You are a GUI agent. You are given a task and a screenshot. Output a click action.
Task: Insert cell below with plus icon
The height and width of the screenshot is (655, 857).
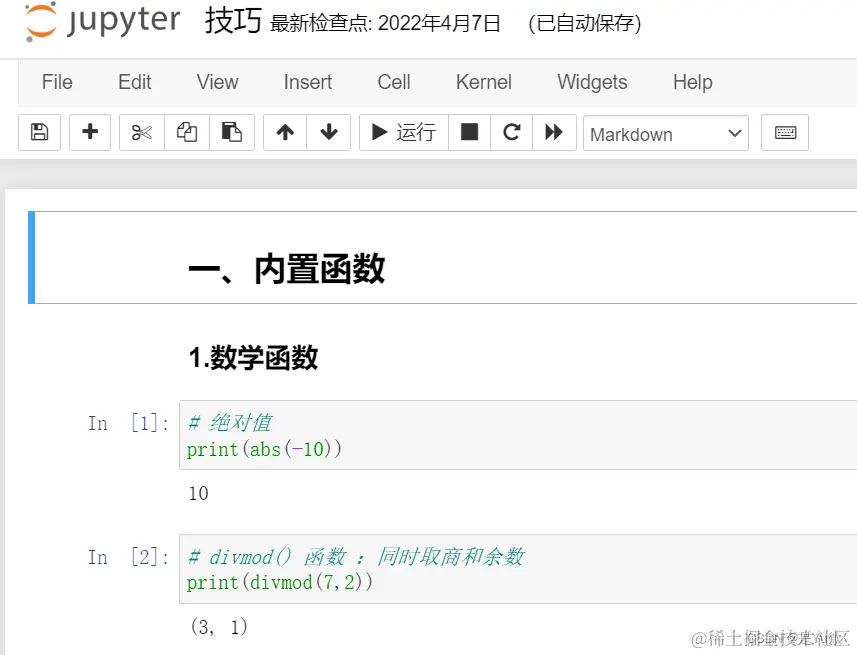[90, 132]
